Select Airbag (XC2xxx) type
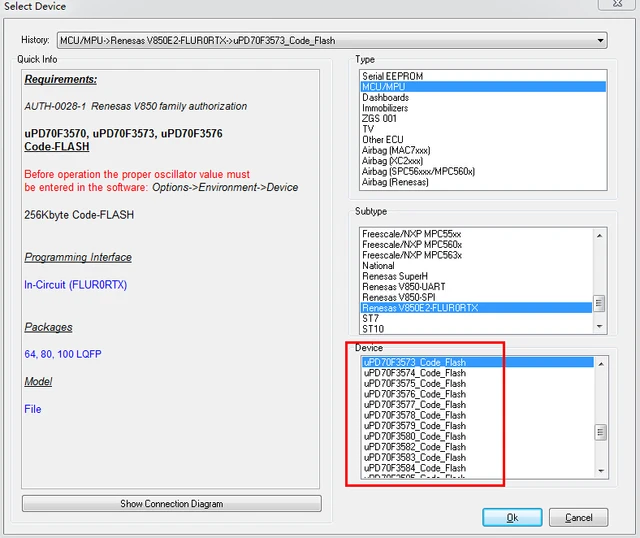The image size is (640, 538). pos(483,161)
